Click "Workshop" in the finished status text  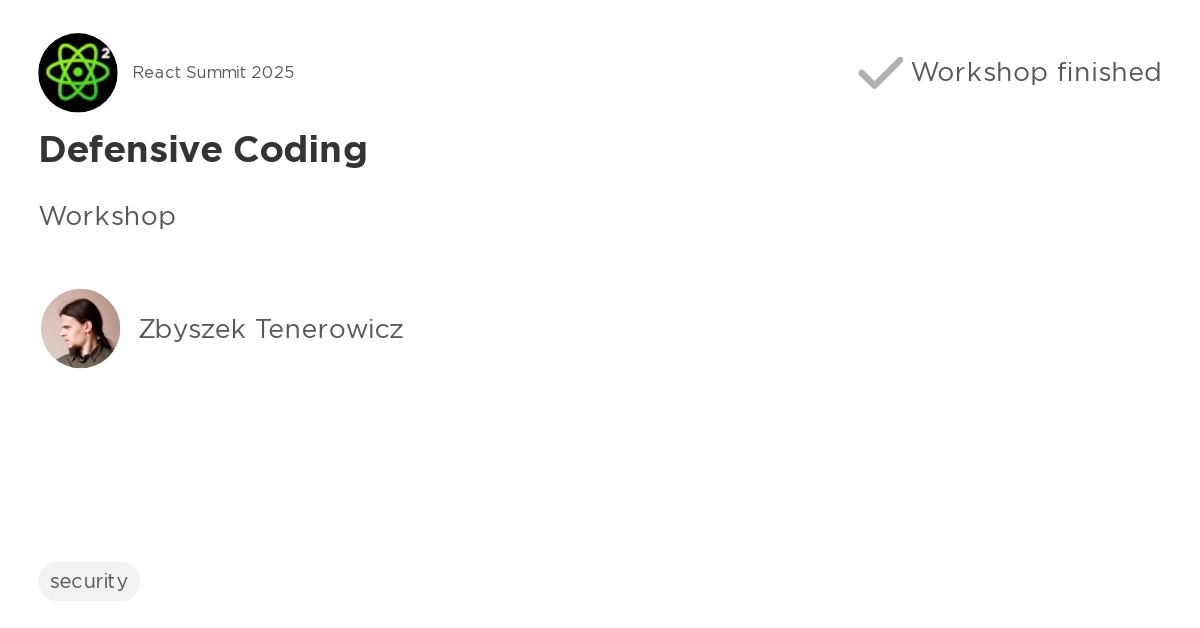pos(979,72)
